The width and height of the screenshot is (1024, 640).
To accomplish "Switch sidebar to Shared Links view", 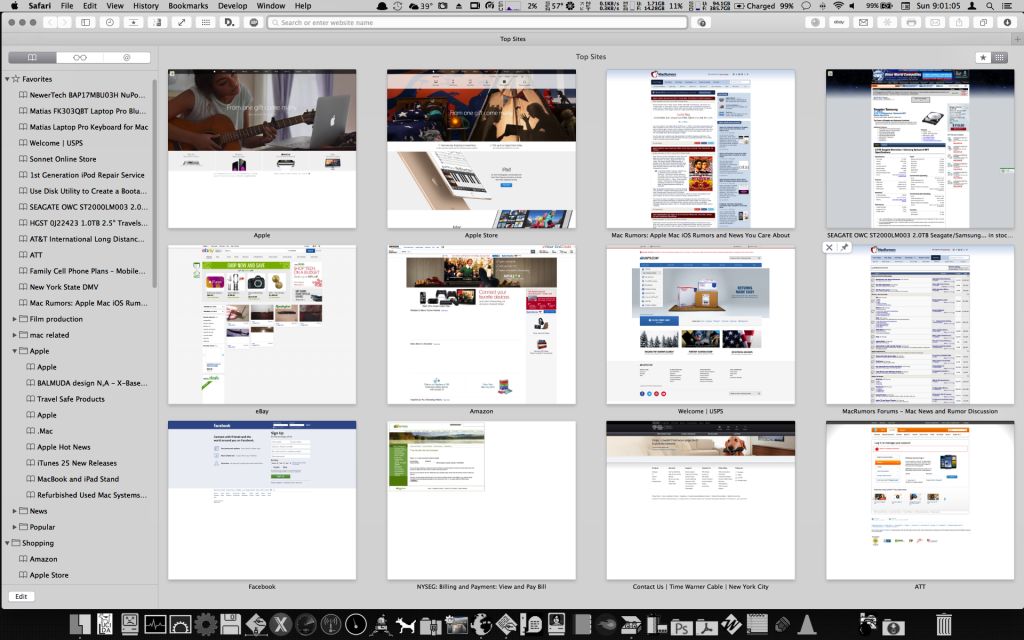I will click(127, 57).
